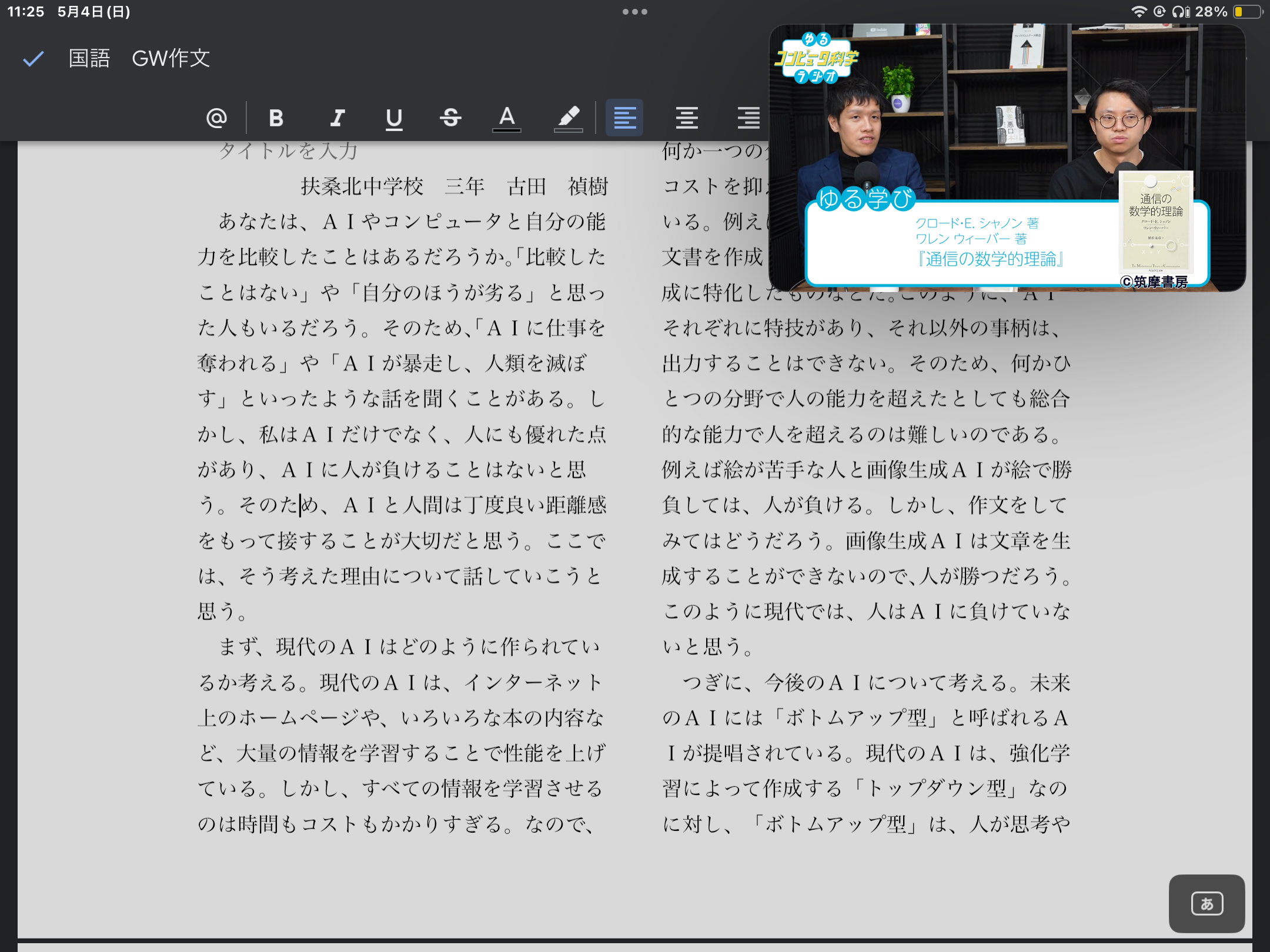Open the highlight color marker tool
Image resolution: width=1270 pixels, height=952 pixels.
(568, 118)
